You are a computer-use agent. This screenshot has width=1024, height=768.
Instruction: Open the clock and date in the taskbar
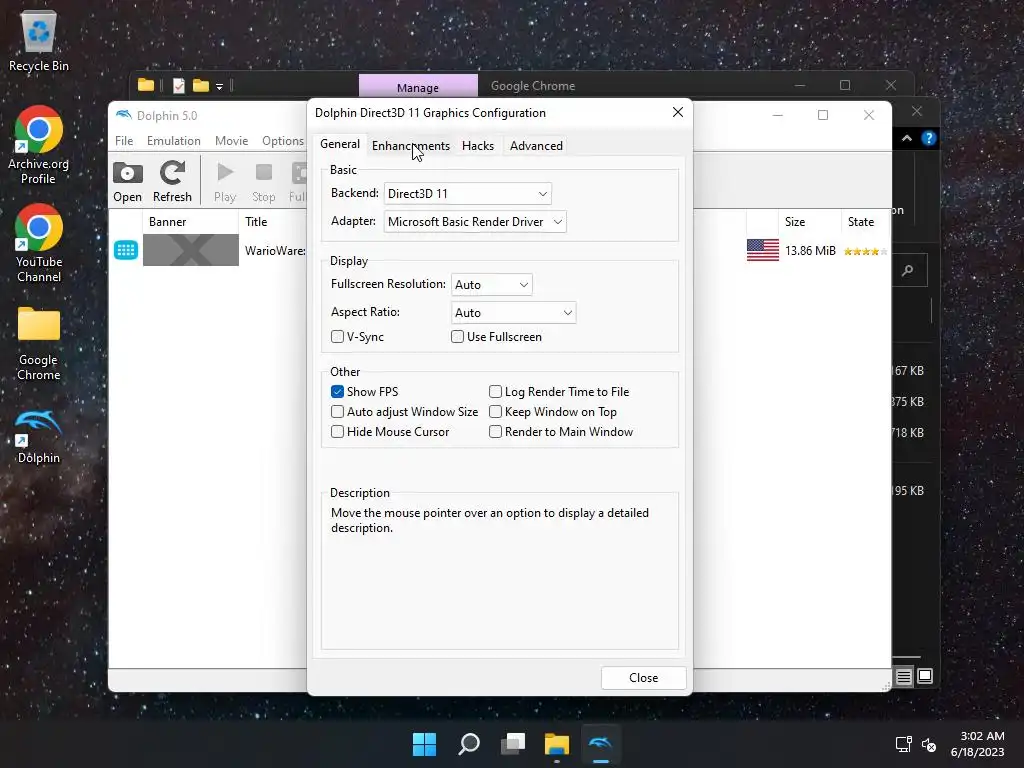(x=978, y=744)
